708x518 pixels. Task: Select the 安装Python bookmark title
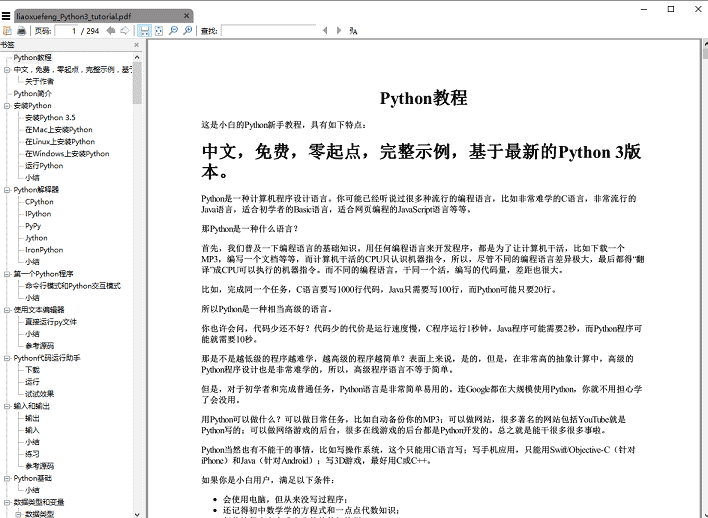[33, 106]
